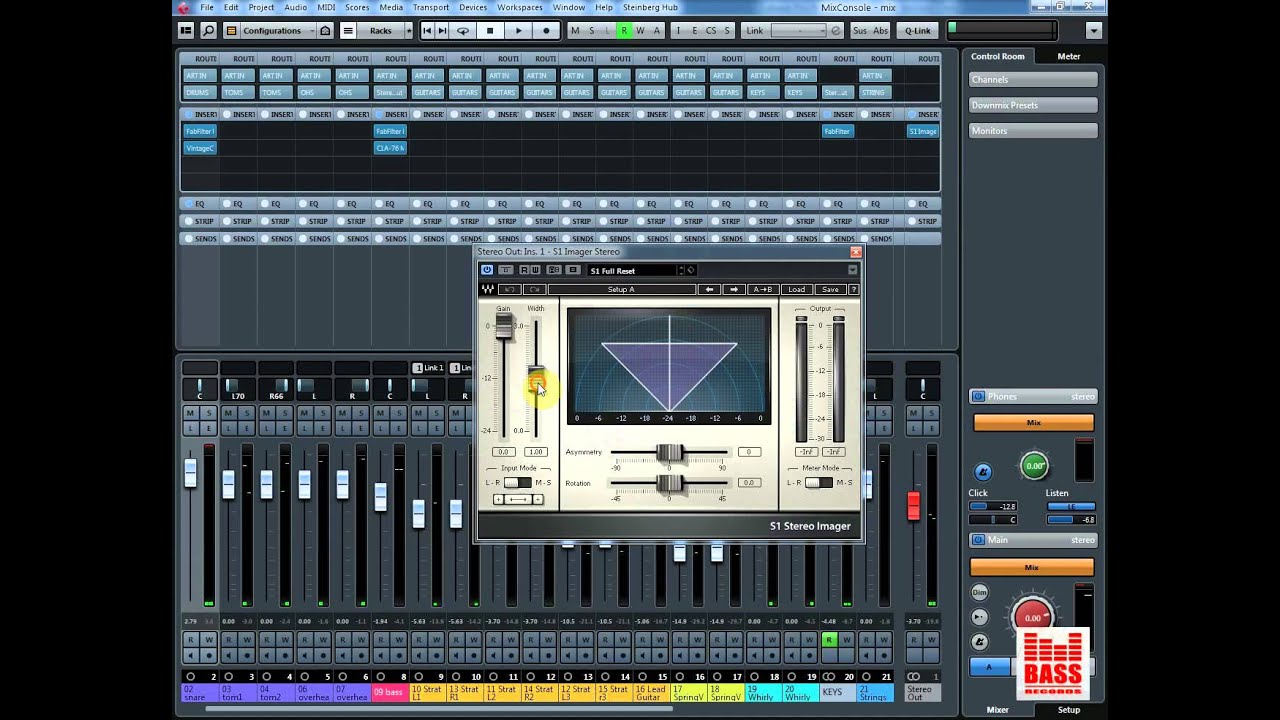Open the Devices menu

[x=473, y=7]
